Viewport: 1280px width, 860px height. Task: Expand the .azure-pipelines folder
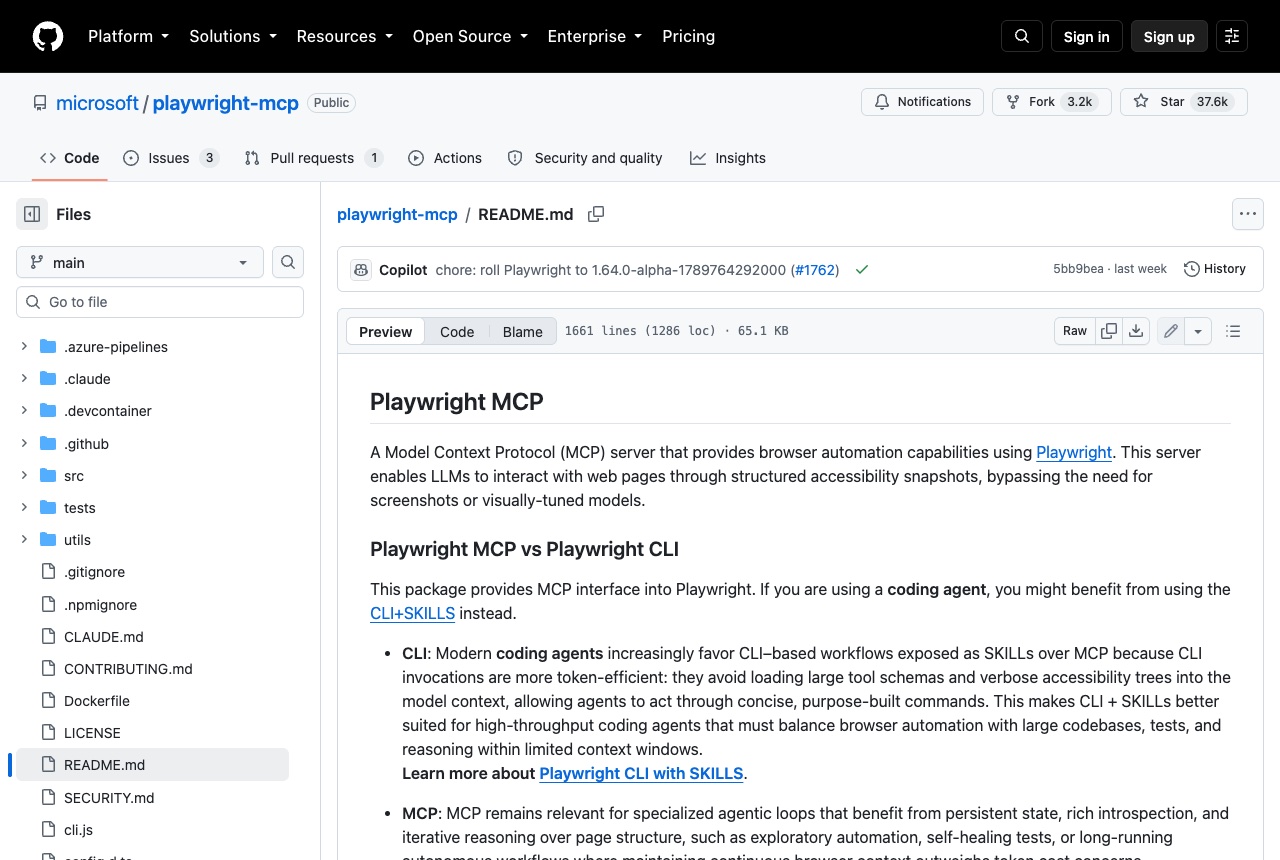pos(24,347)
